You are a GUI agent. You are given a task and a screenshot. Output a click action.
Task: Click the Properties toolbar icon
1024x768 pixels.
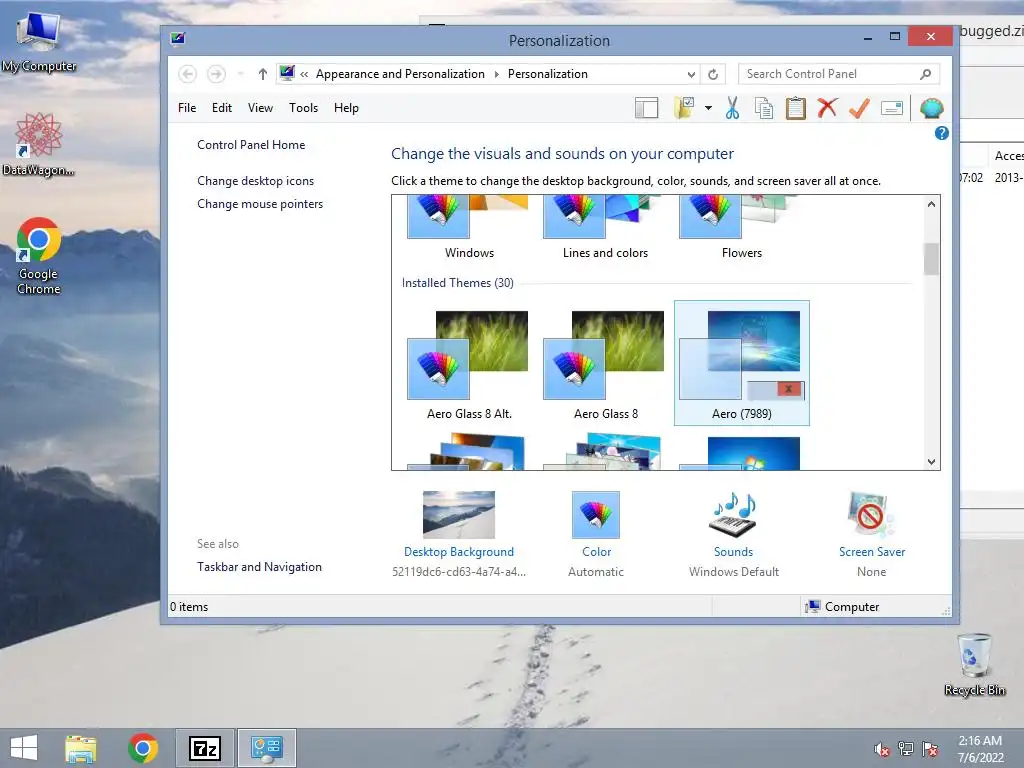[891, 108]
